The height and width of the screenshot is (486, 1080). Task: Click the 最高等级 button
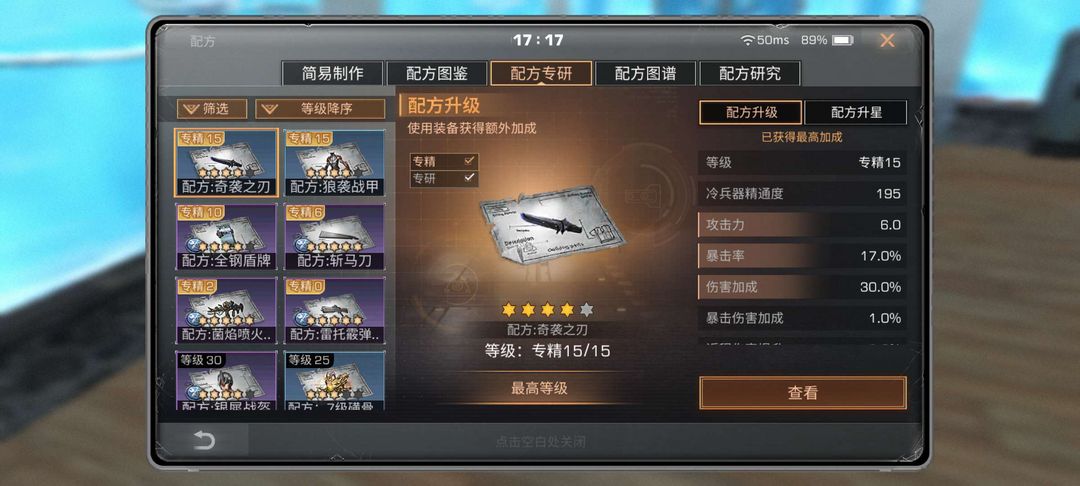(x=539, y=388)
